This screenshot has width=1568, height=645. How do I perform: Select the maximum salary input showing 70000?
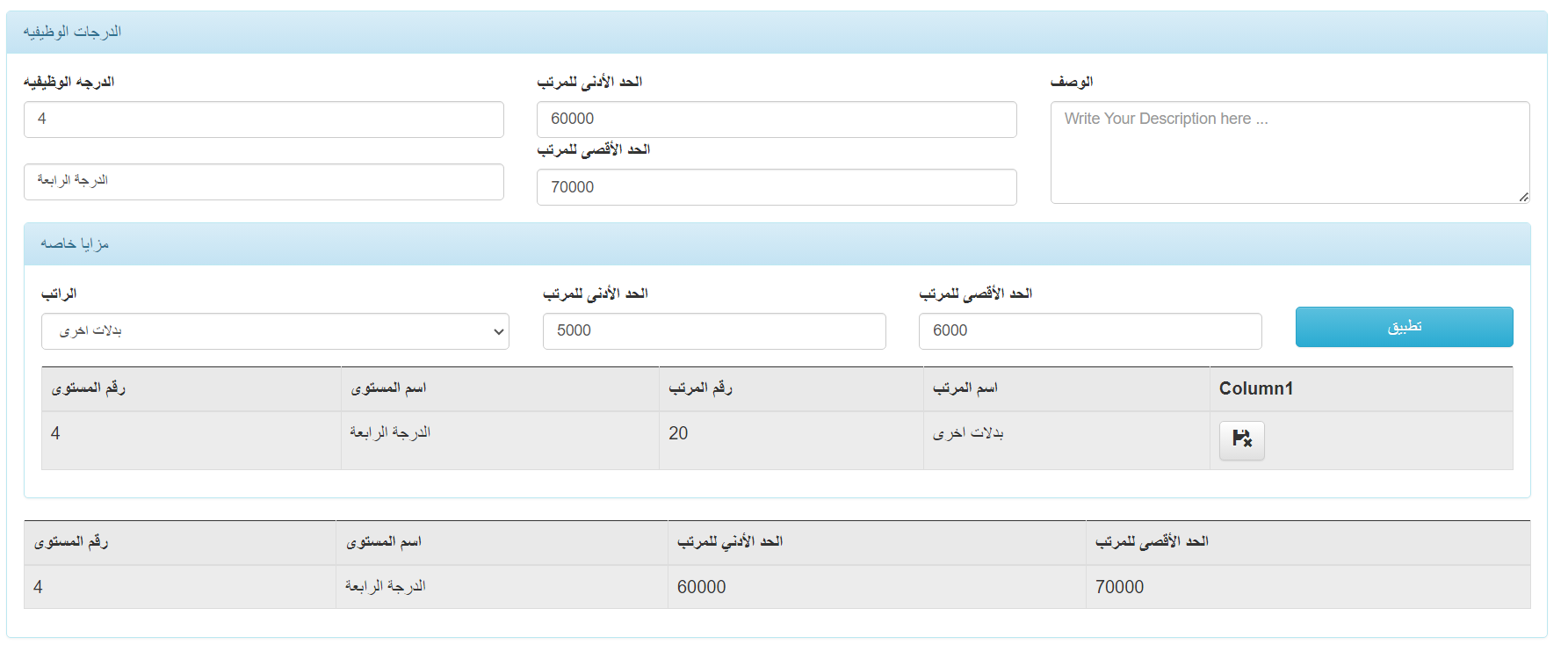[777, 187]
